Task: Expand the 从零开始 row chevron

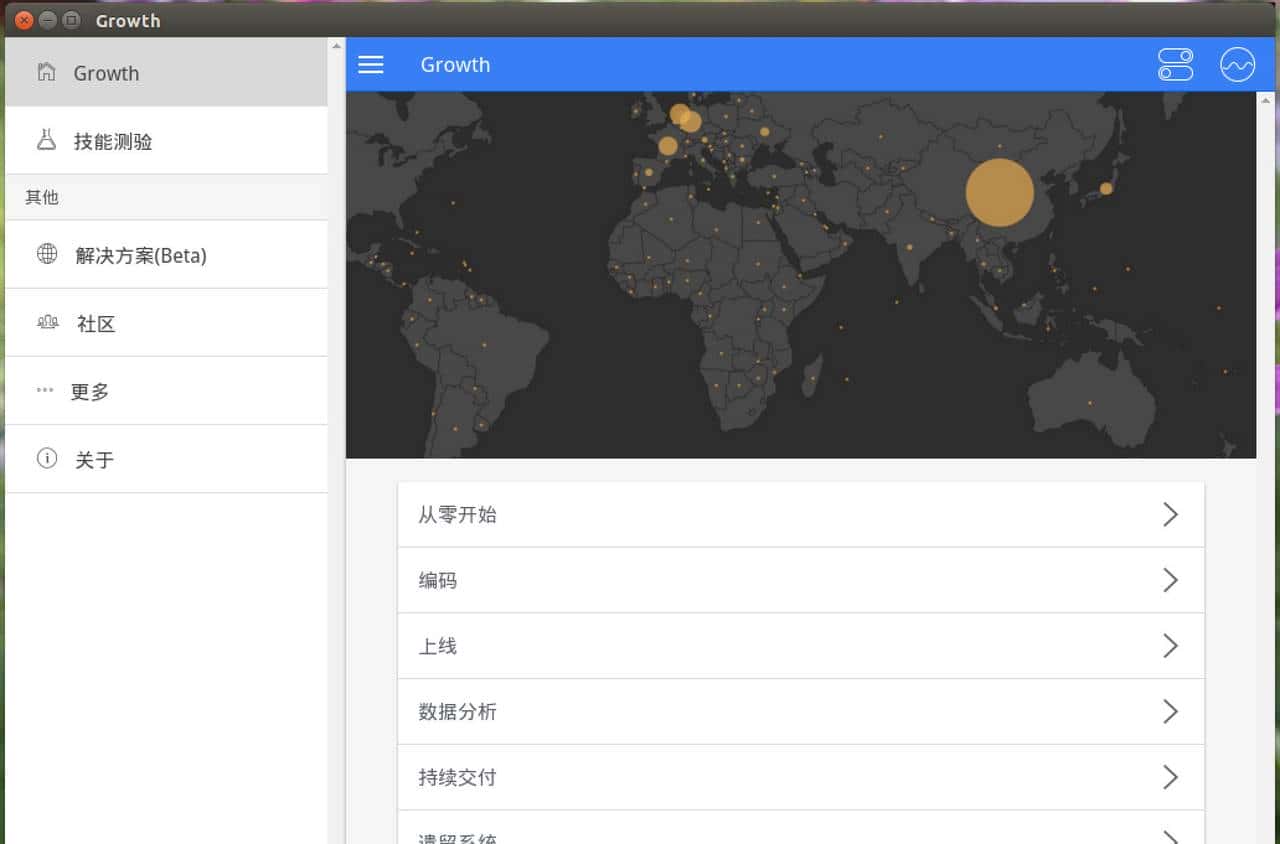Action: point(1170,515)
